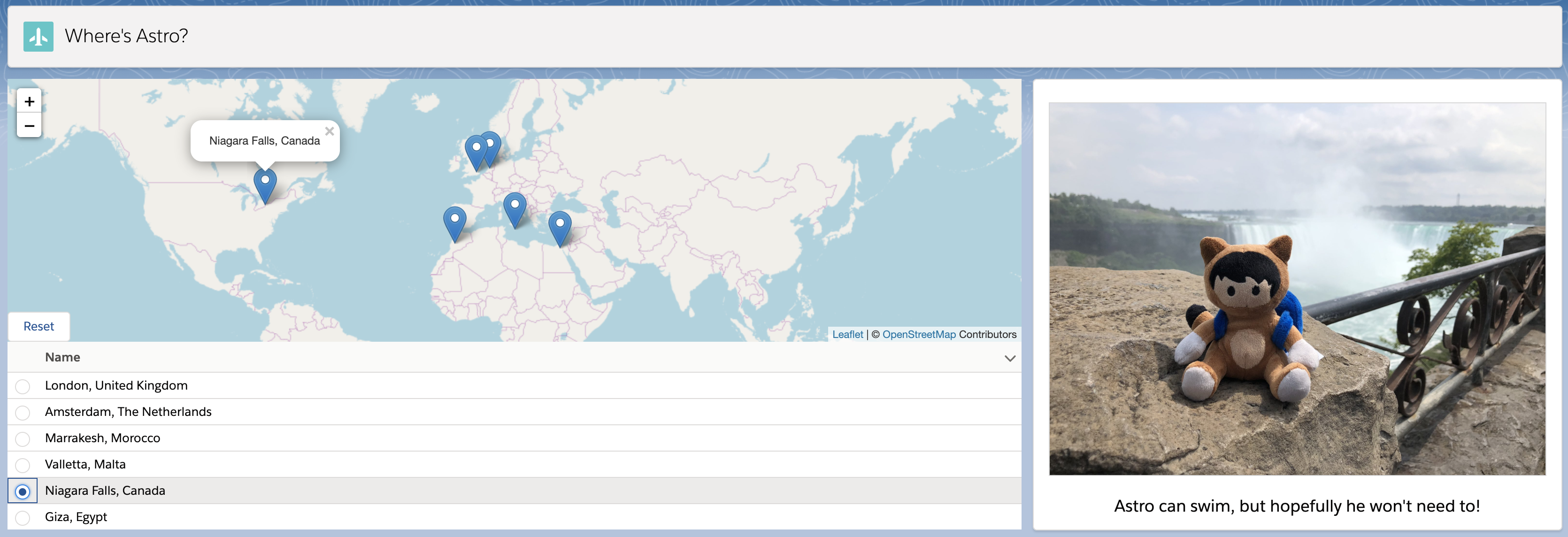Click the Astro at Niagara Falls photo
The image size is (1568, 537).
1297,289
